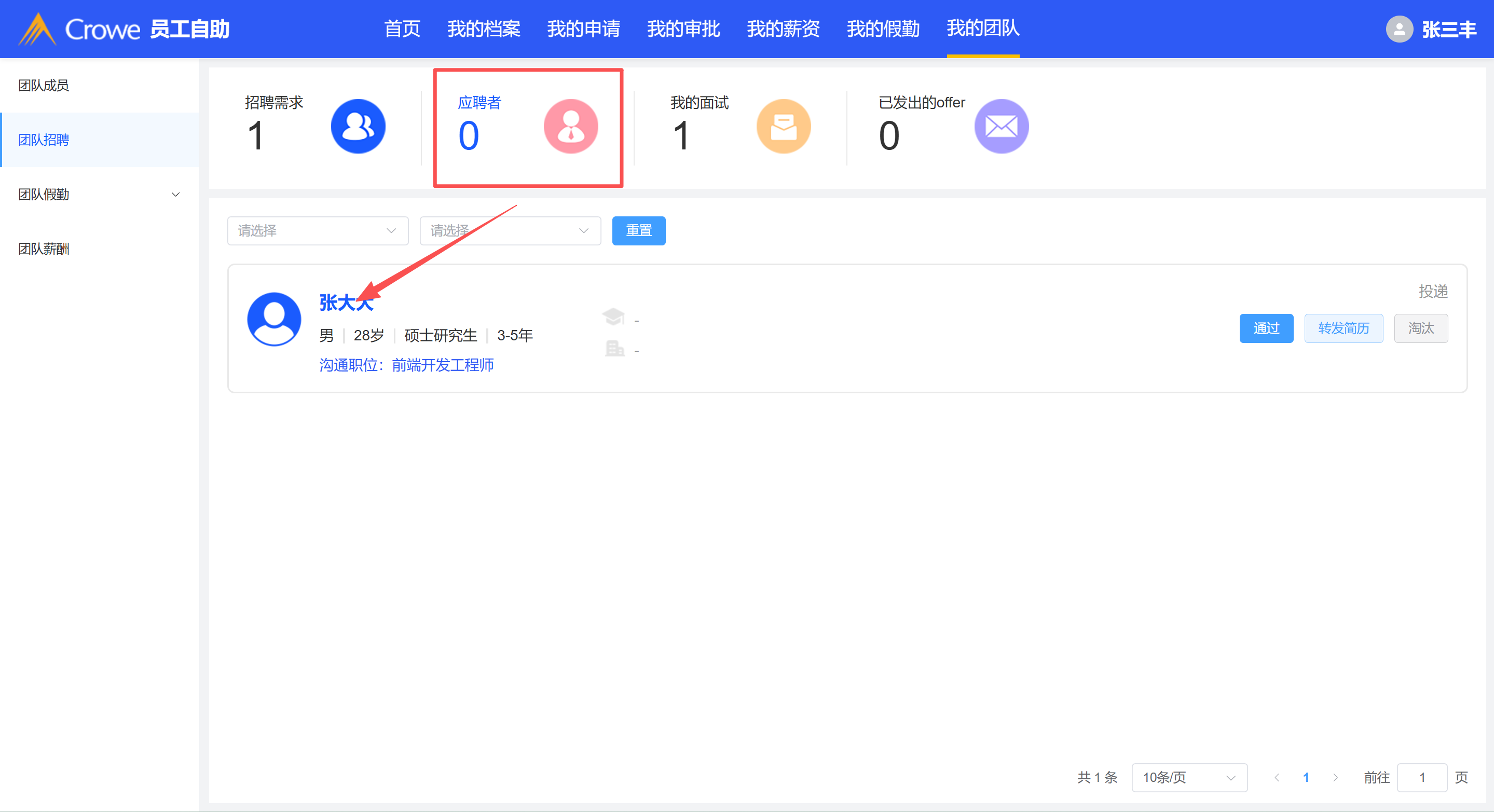1494x812 pixels.
Task: Select 团队成员 in left sidebar
Action: tap(44, 85)
